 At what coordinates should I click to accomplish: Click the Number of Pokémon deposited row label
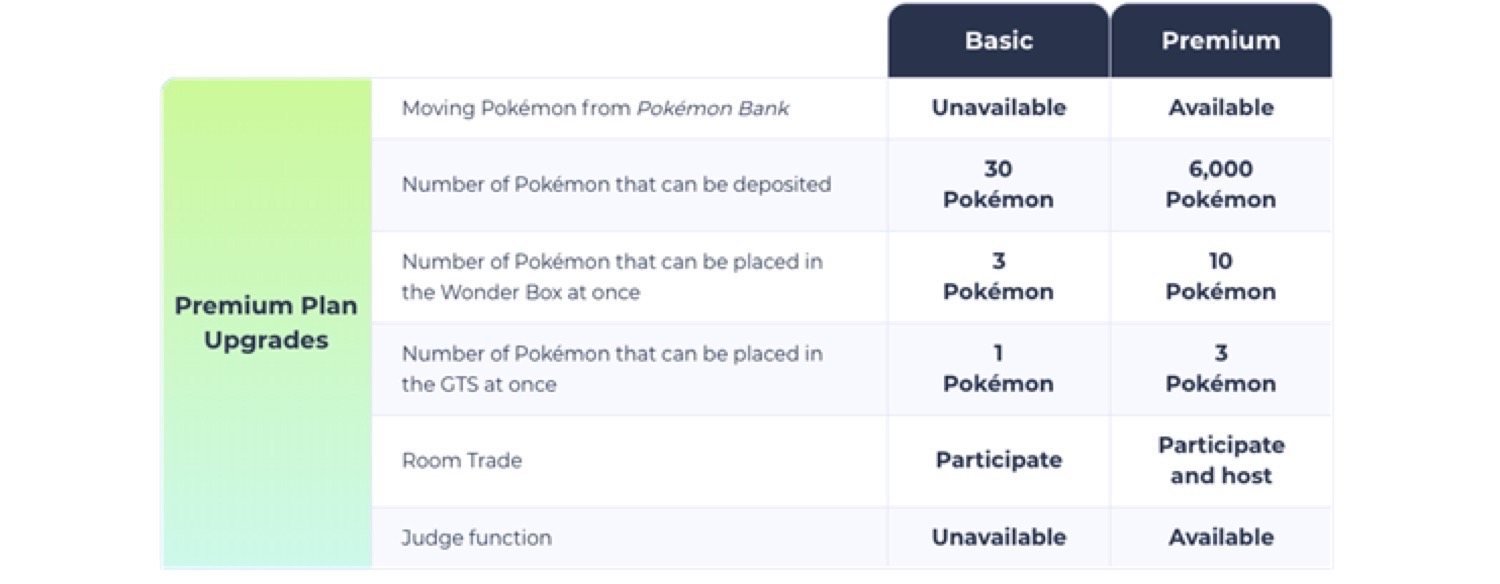pyautogui.click(x=616, y=185)
